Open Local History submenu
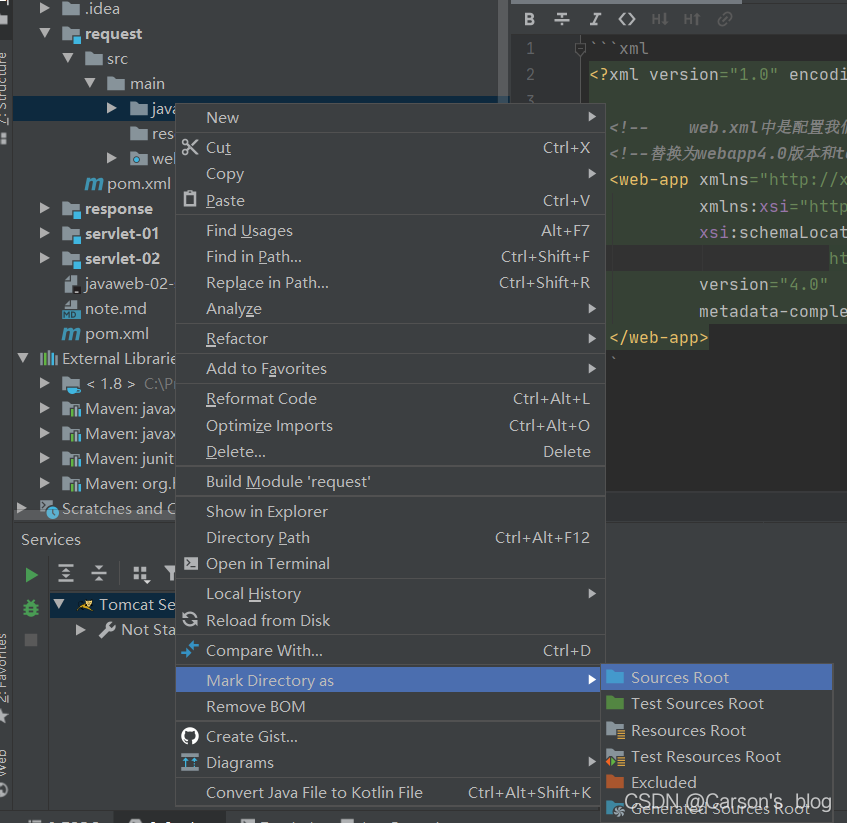Viewport: 847px width, 823px height. (x=390, y=593)
